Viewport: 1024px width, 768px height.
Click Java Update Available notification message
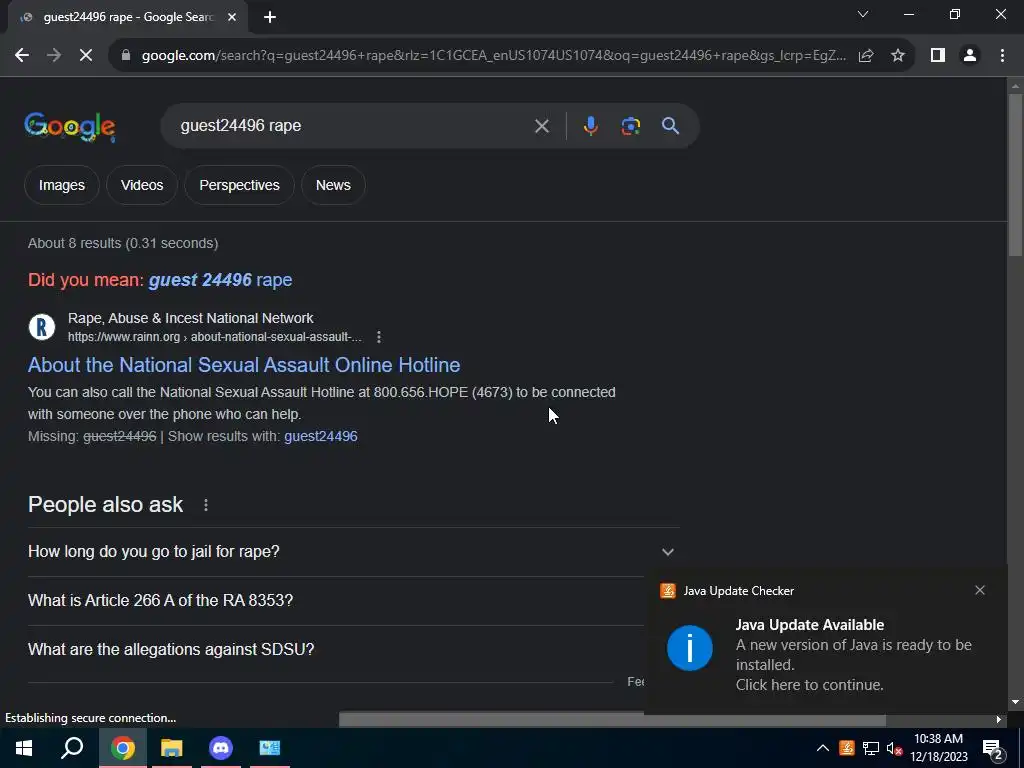click(853, 655)
